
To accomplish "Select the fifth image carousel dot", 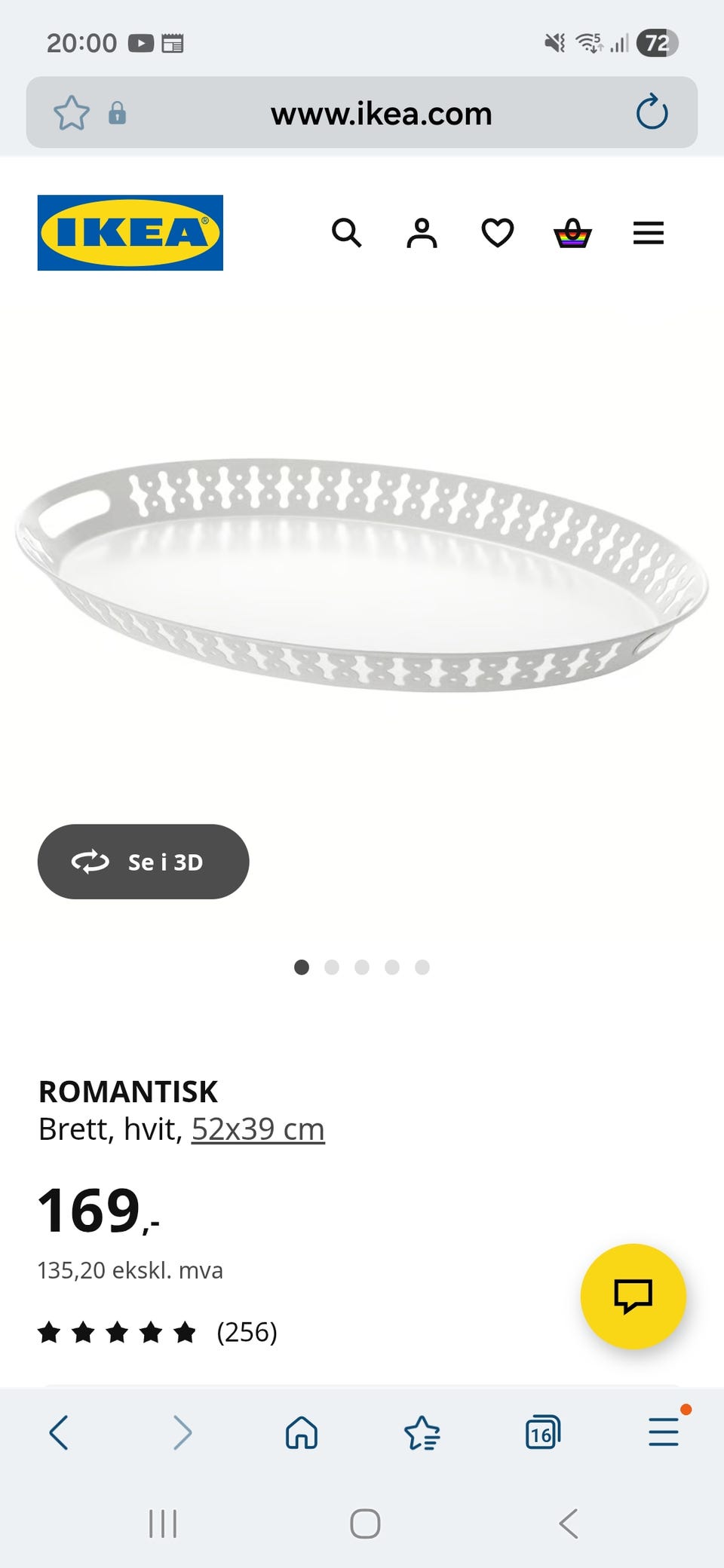I will [x=422, y=967].
